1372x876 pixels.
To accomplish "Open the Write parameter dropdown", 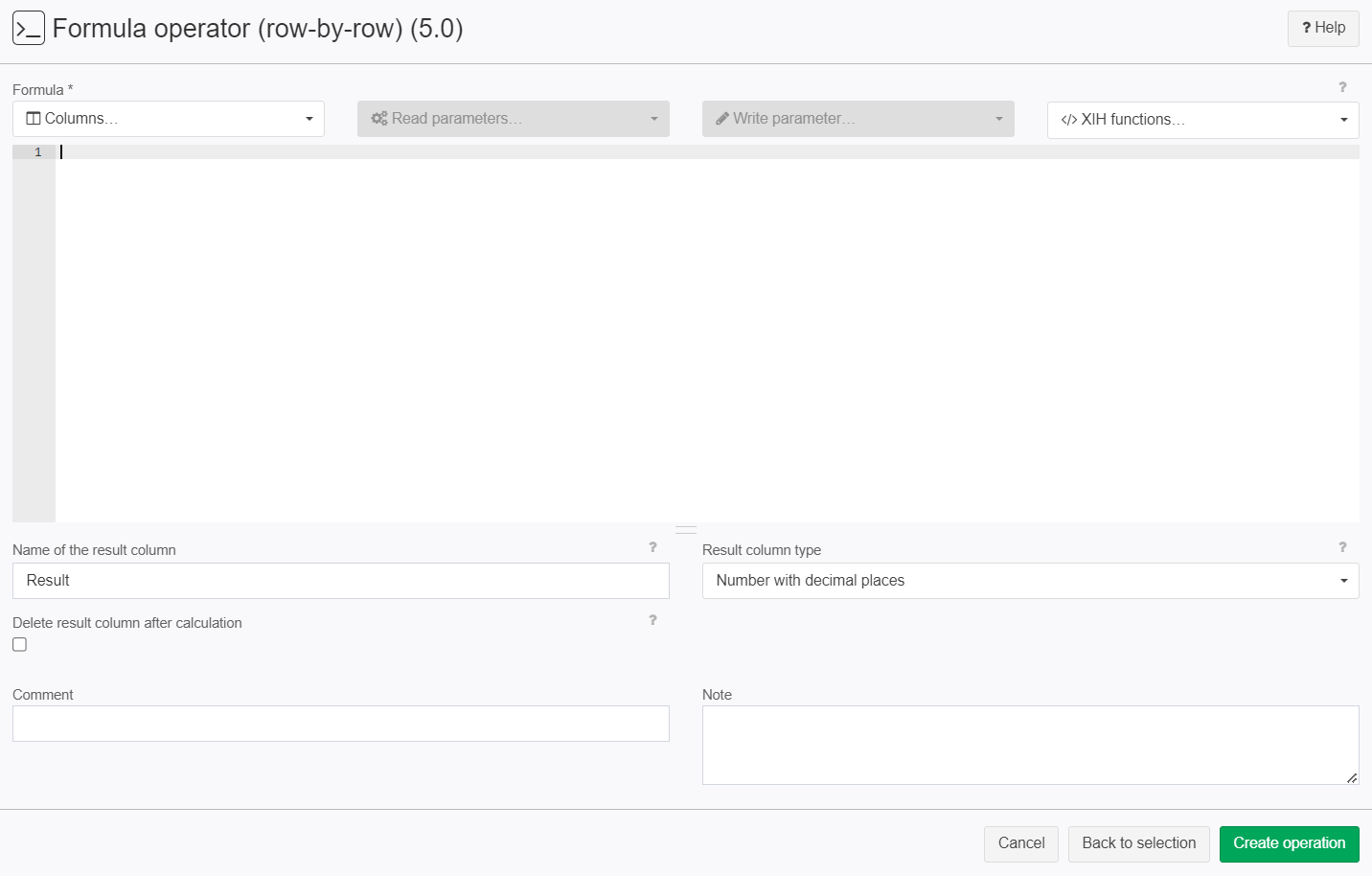I will coord(858,119).
